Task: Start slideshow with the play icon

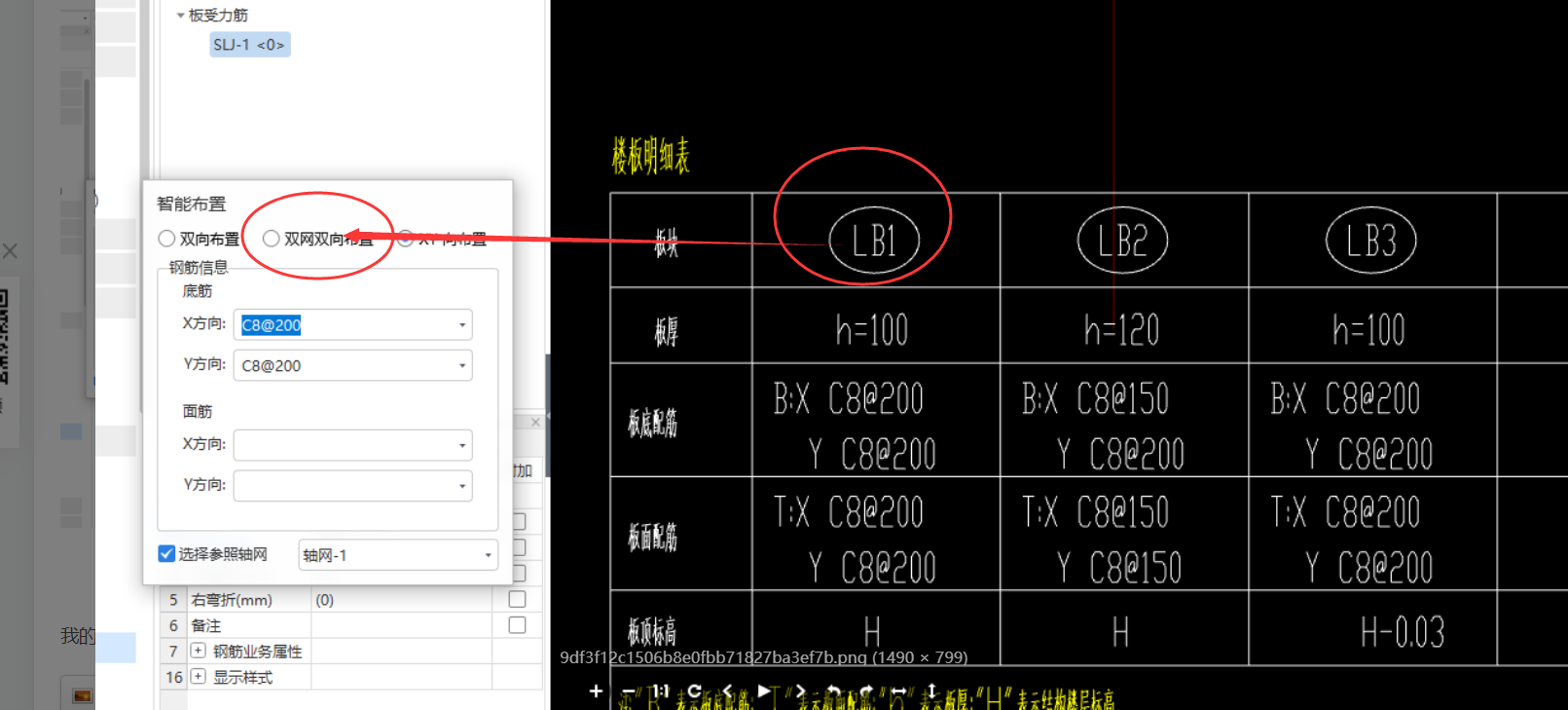Action: [x=764, y=691]
